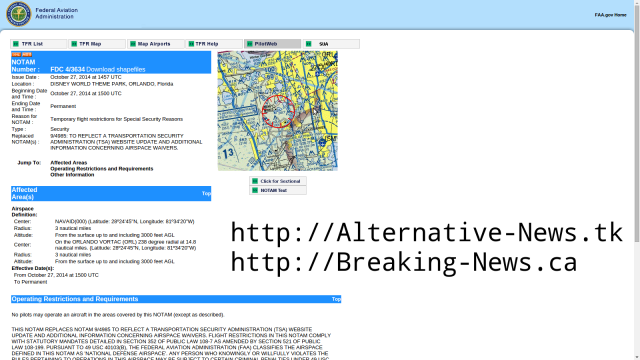Click green icon beside NOTAM Text
The width and height of the screenshot is (640, 360).
255,190
